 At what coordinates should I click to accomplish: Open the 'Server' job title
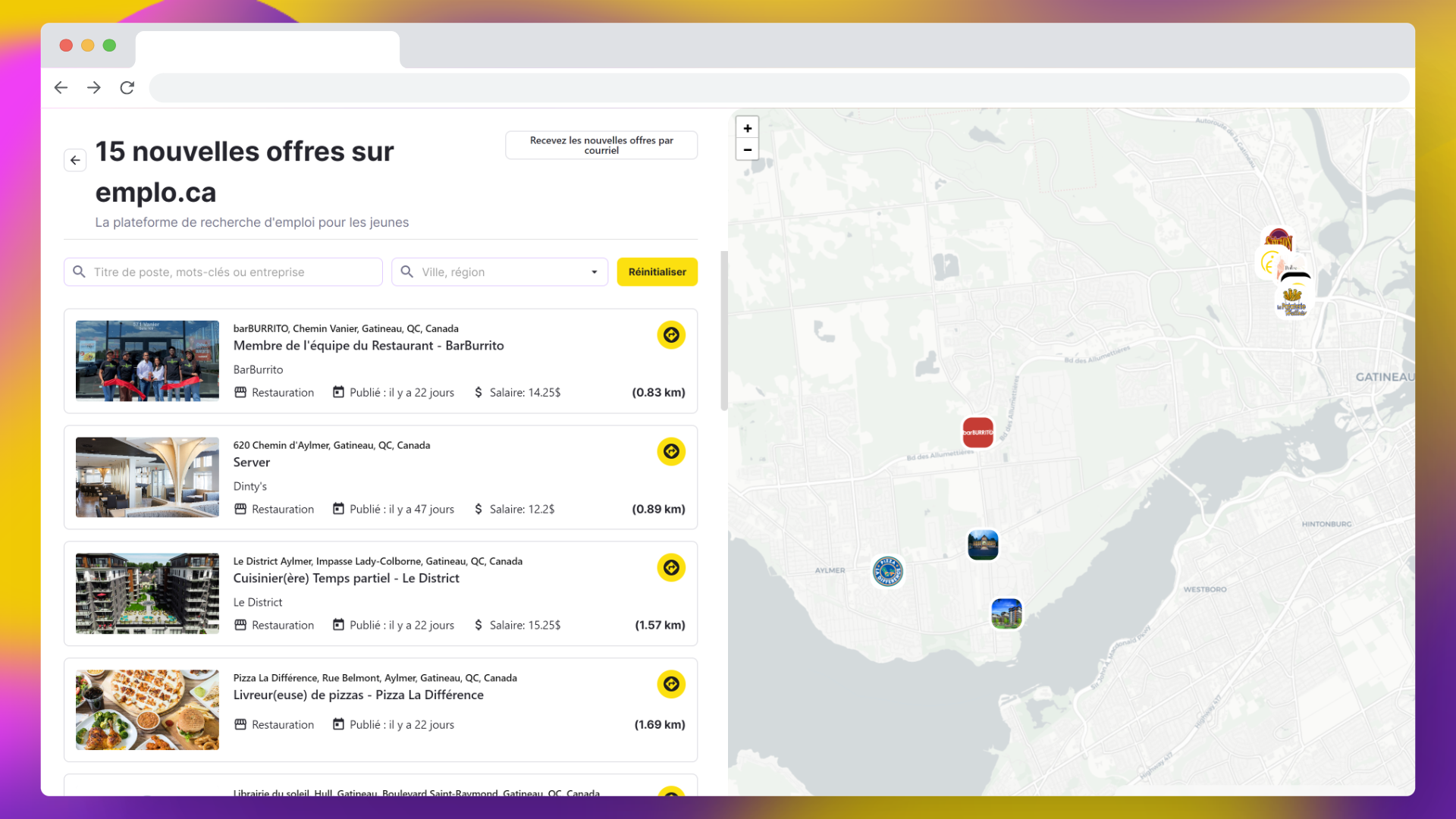coord(252,463)
